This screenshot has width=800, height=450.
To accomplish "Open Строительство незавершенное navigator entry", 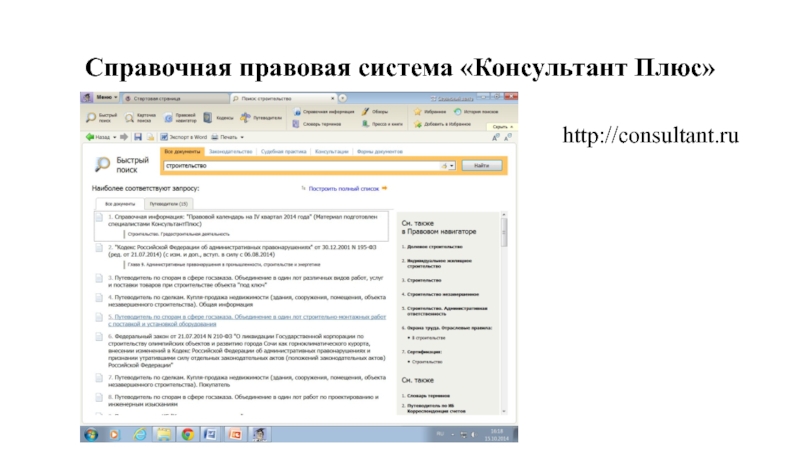I will click(443, 294).
